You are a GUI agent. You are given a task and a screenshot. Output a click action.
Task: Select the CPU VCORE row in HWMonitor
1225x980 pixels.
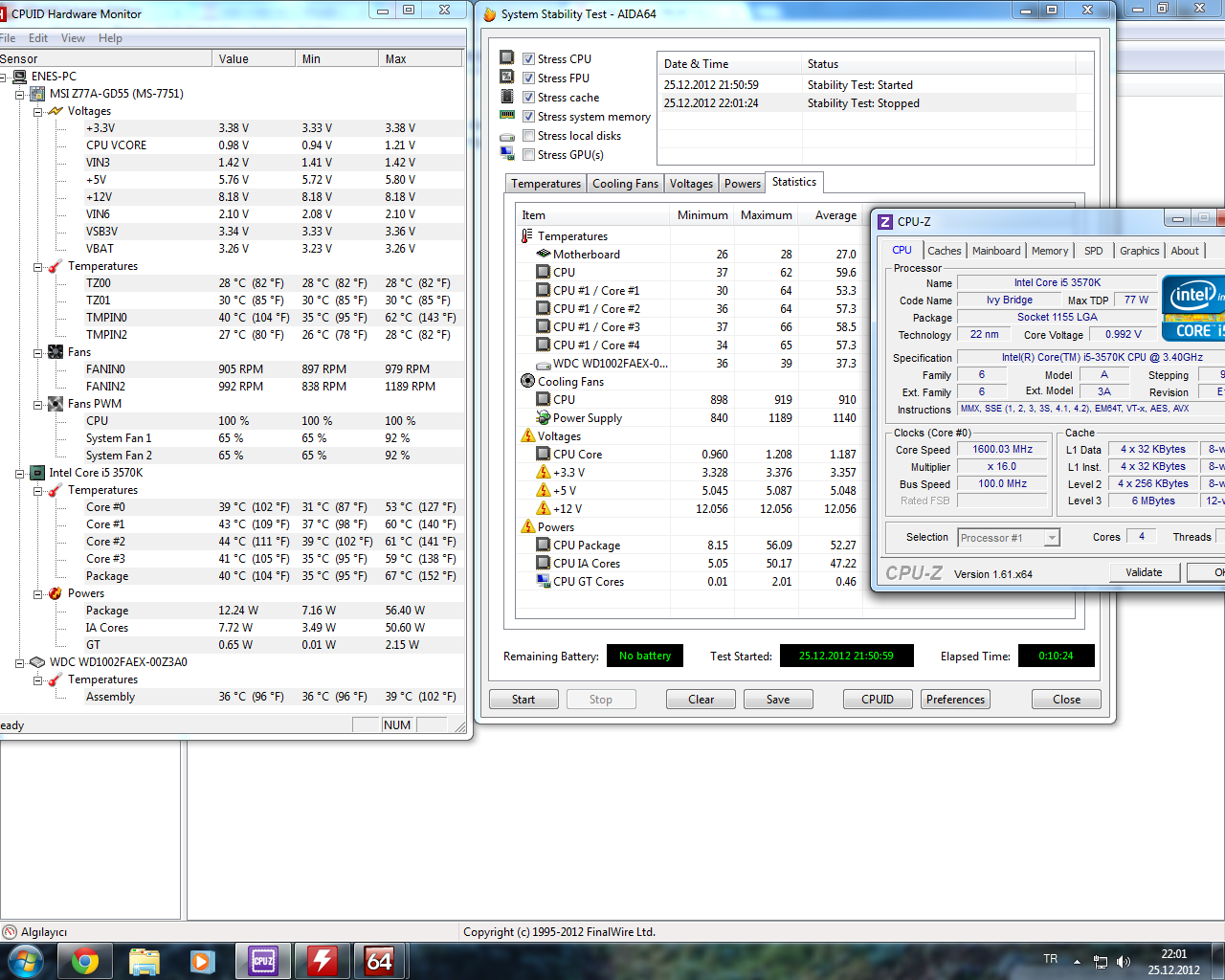click(x=233, y=145)
